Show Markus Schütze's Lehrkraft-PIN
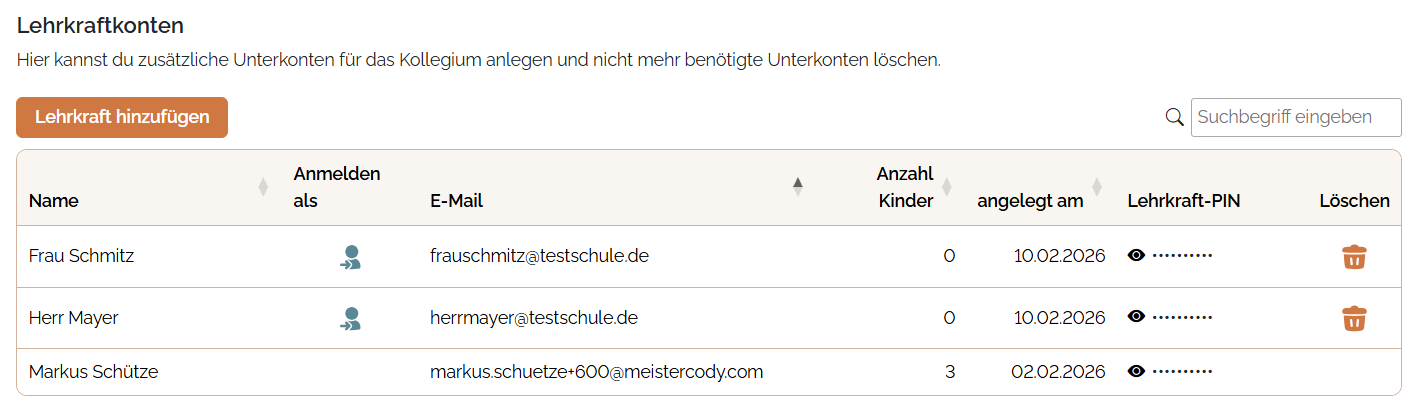This screenshot has width=1414, height=417. pos(1136,372)
